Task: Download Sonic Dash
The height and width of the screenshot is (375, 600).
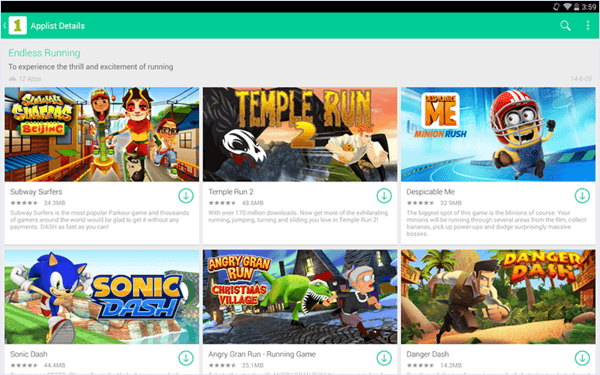Action: [186, 358]
